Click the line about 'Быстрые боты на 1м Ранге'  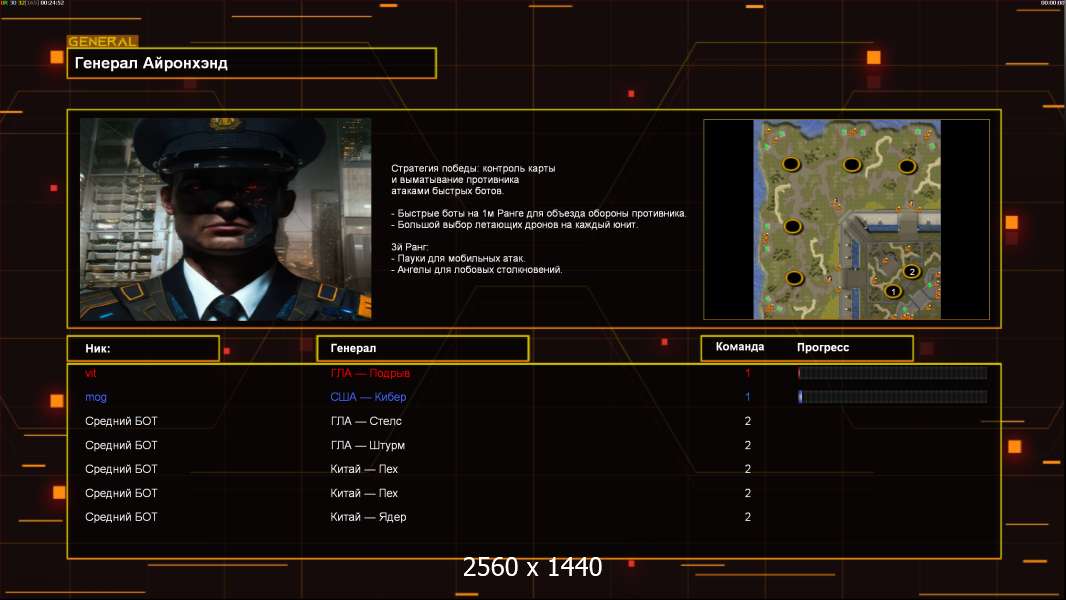[538, 213]
